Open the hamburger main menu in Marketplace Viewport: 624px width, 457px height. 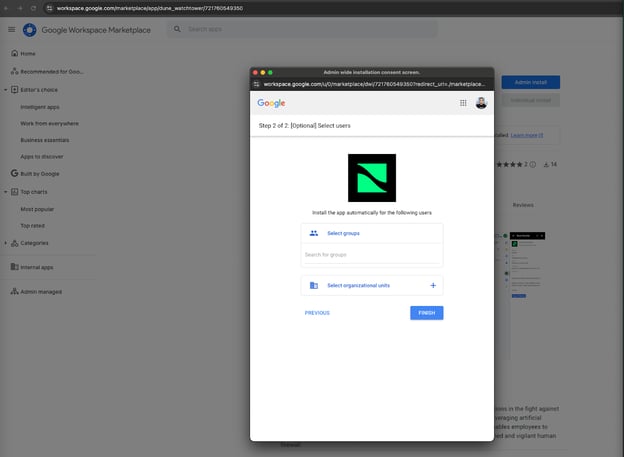[x=12, y=29]
